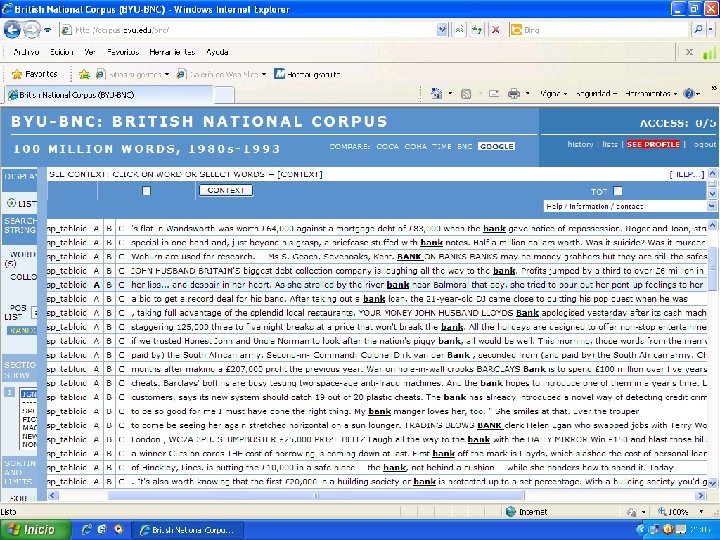The height and width of the screenshot is (540, 720).
Task: Click the printer icon
Action: 513,94
